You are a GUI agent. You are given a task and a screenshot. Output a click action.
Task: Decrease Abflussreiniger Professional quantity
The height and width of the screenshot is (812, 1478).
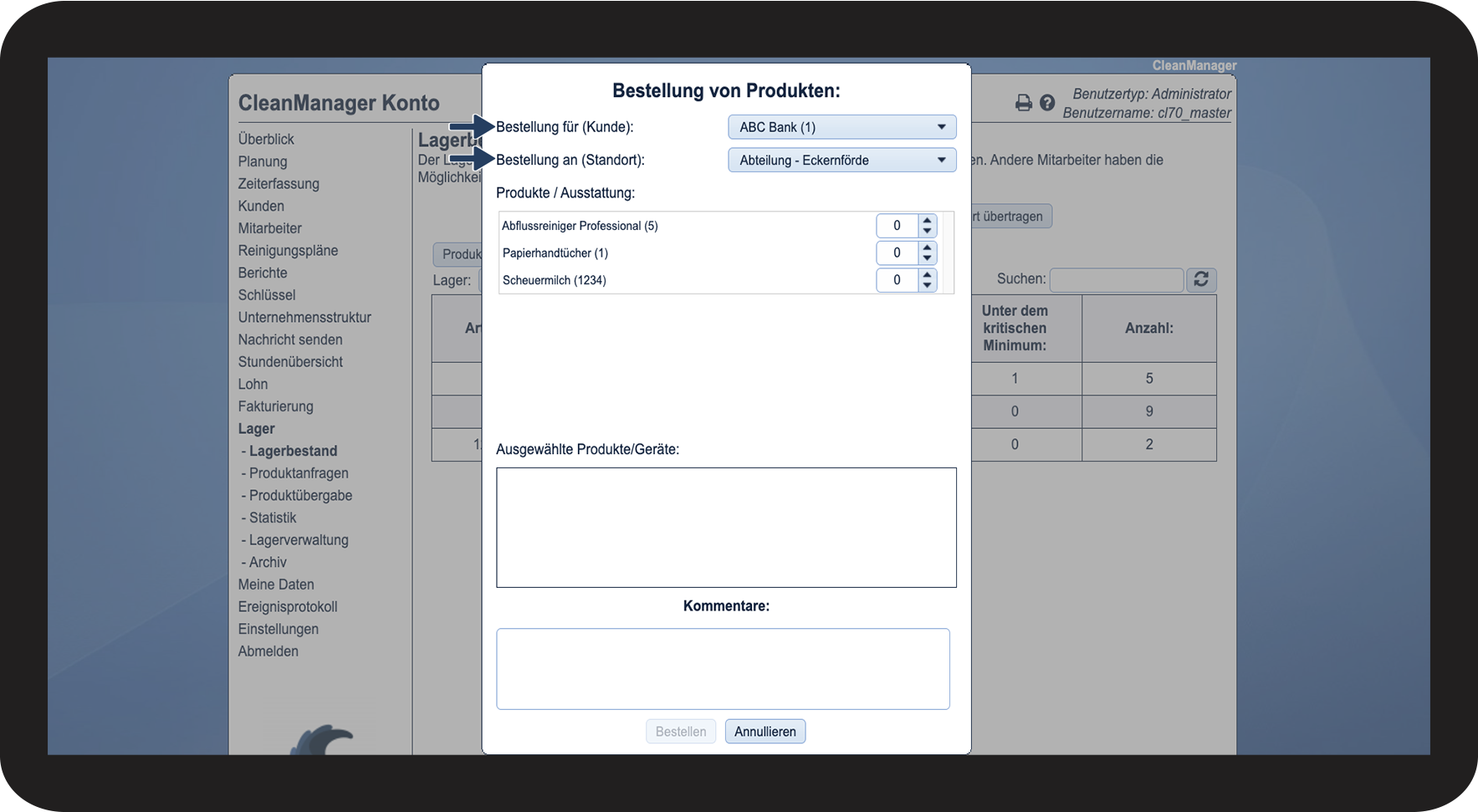[927, 231]
